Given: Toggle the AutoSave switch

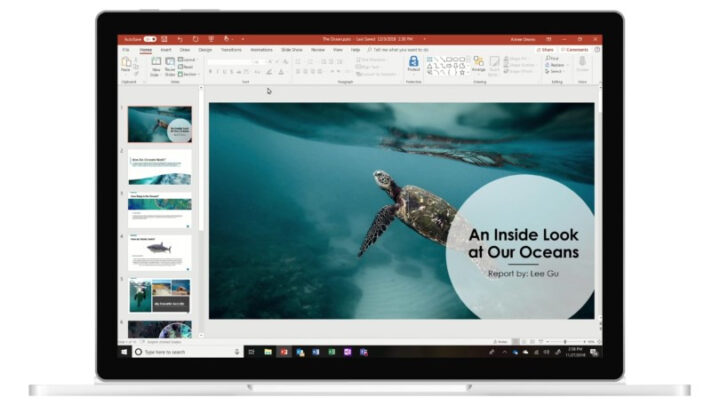Looking at the screenshot, I should [x=150, y=39].
